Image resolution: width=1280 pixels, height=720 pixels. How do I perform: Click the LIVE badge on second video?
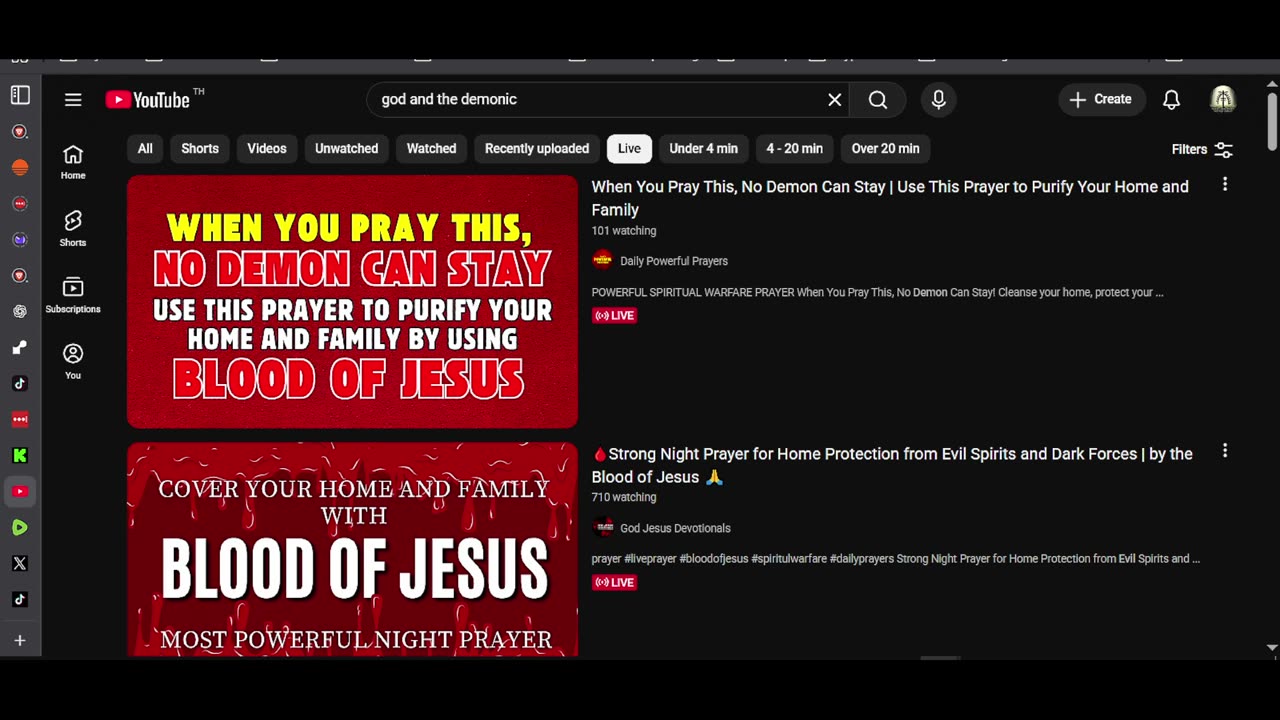[614, 582]
